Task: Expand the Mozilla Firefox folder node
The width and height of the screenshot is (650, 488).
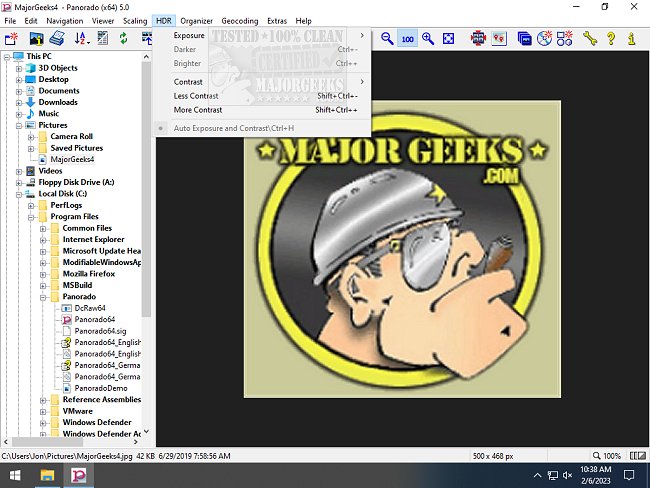Action: pos(43,274)
